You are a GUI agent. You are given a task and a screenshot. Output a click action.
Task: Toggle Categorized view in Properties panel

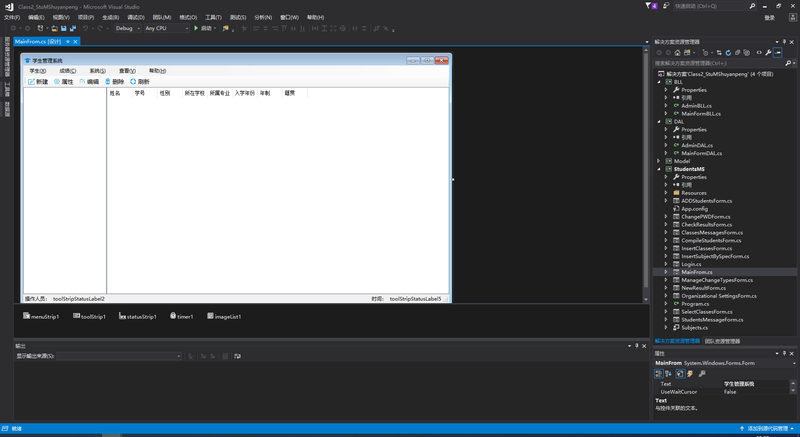(658, 374)
